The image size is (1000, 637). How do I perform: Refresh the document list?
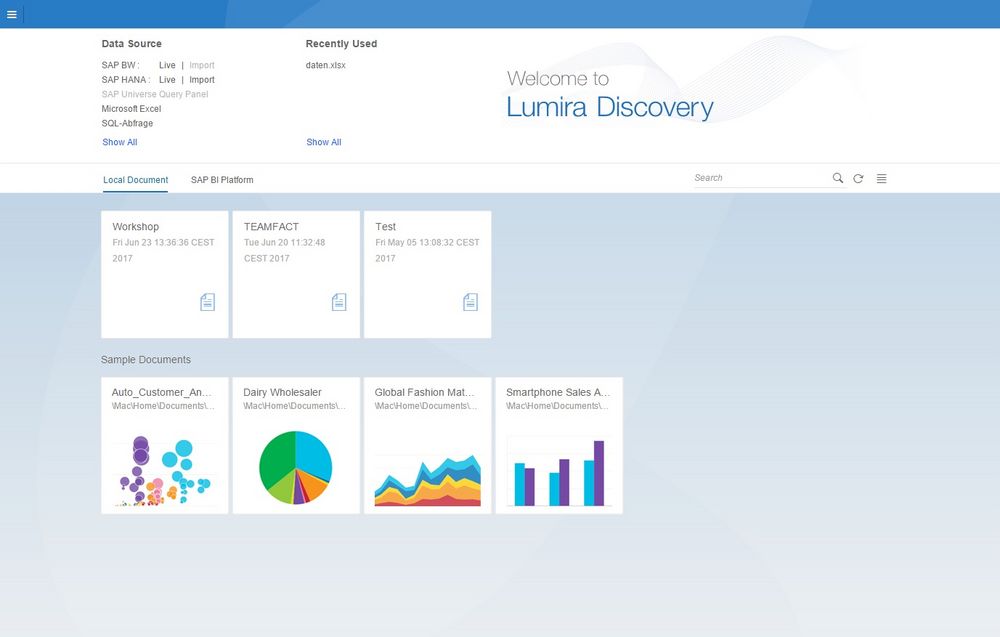pos(858,179)
